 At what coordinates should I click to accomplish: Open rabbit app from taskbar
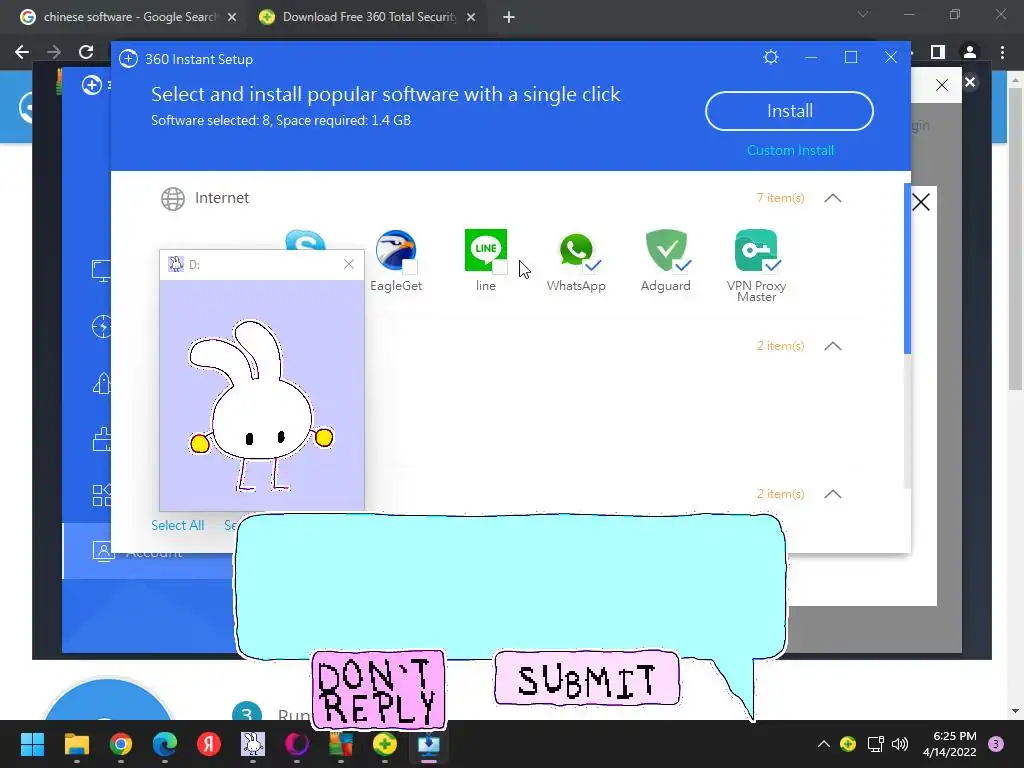pyautogui.click(x=253, y=744)
